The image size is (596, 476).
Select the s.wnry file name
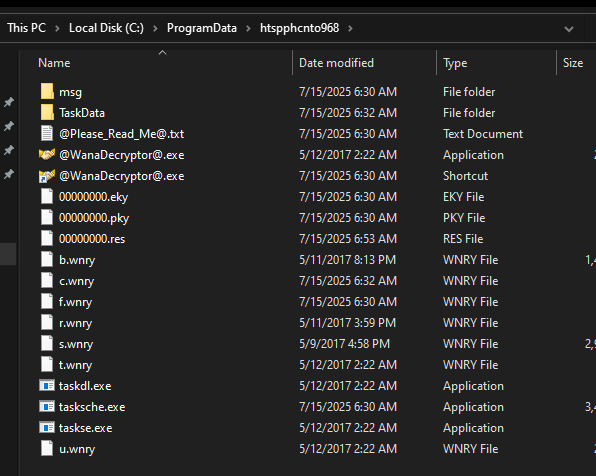tap(76, 344)
